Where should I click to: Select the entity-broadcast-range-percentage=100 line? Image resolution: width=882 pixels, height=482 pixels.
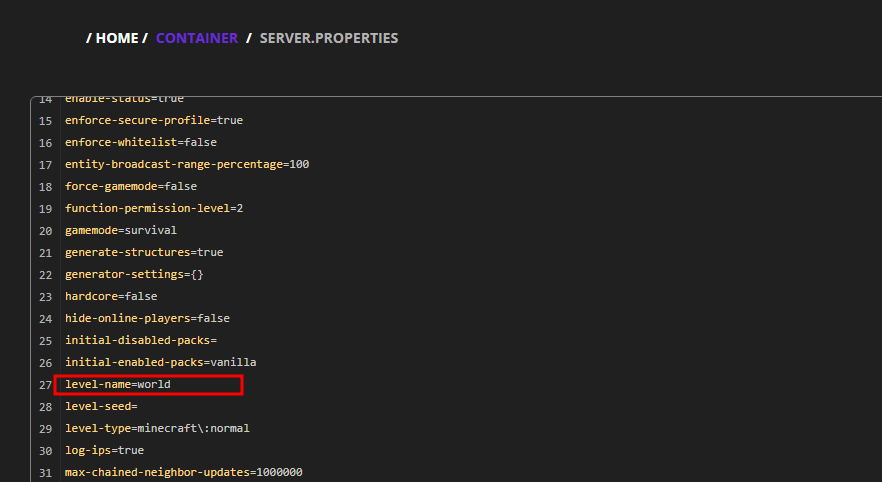(x=187, y=164)
